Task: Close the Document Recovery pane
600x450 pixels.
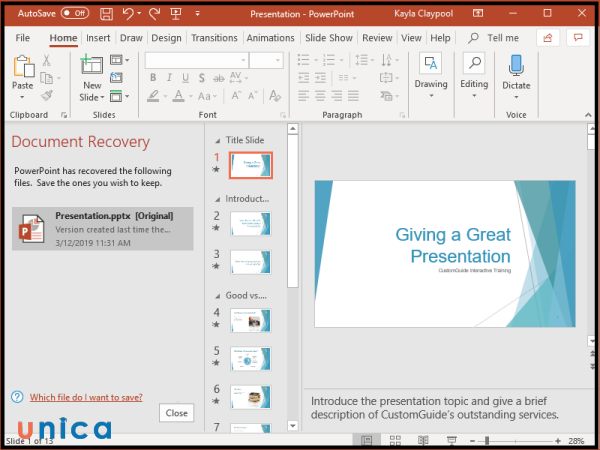Action: click(x=176, y=412)
